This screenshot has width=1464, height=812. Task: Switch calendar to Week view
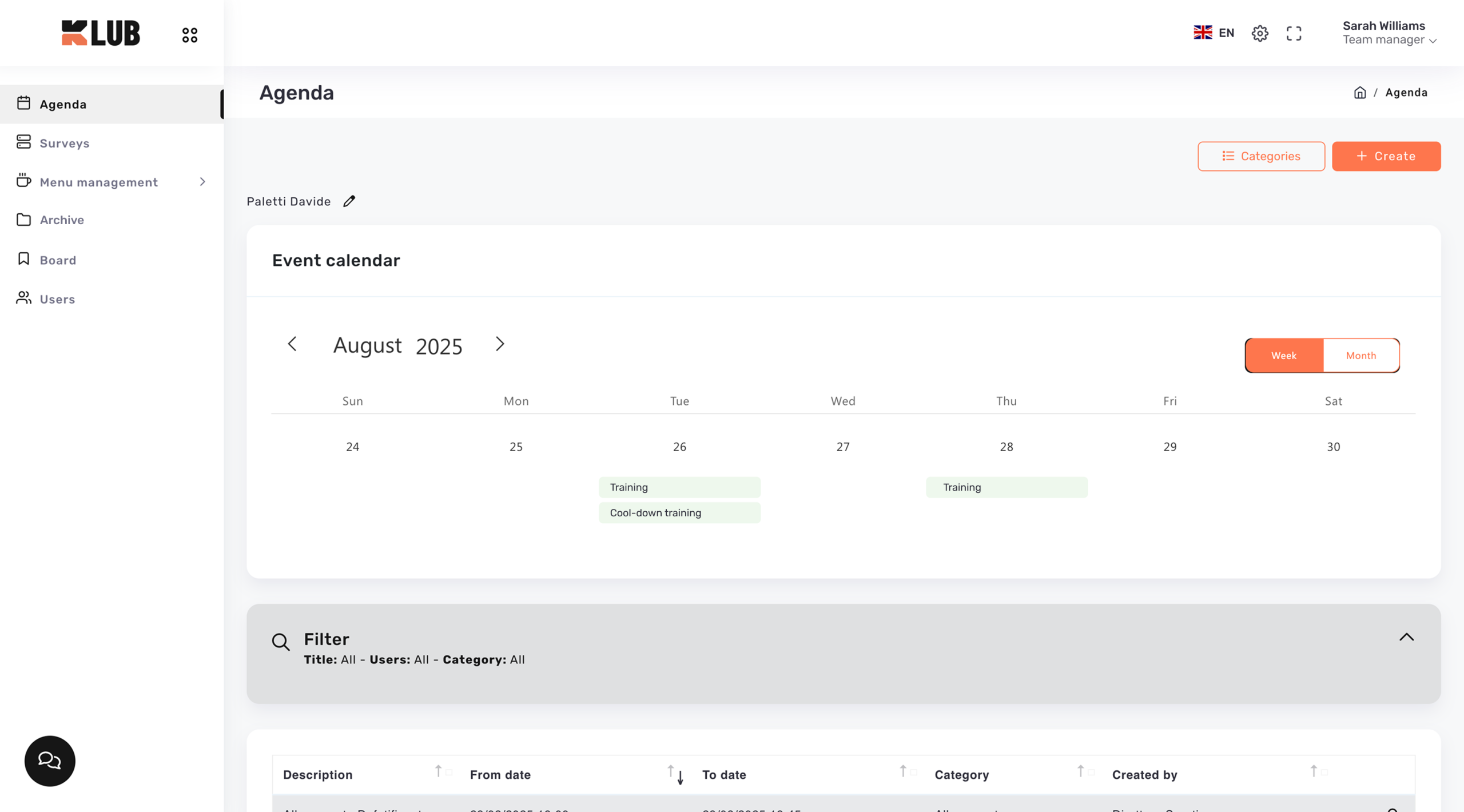coord(1283,356)
